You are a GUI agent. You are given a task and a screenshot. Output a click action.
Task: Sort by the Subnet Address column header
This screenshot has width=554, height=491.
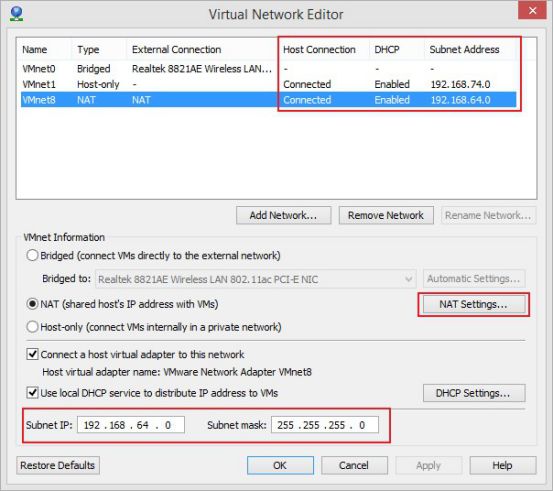[x=464, y=49]
